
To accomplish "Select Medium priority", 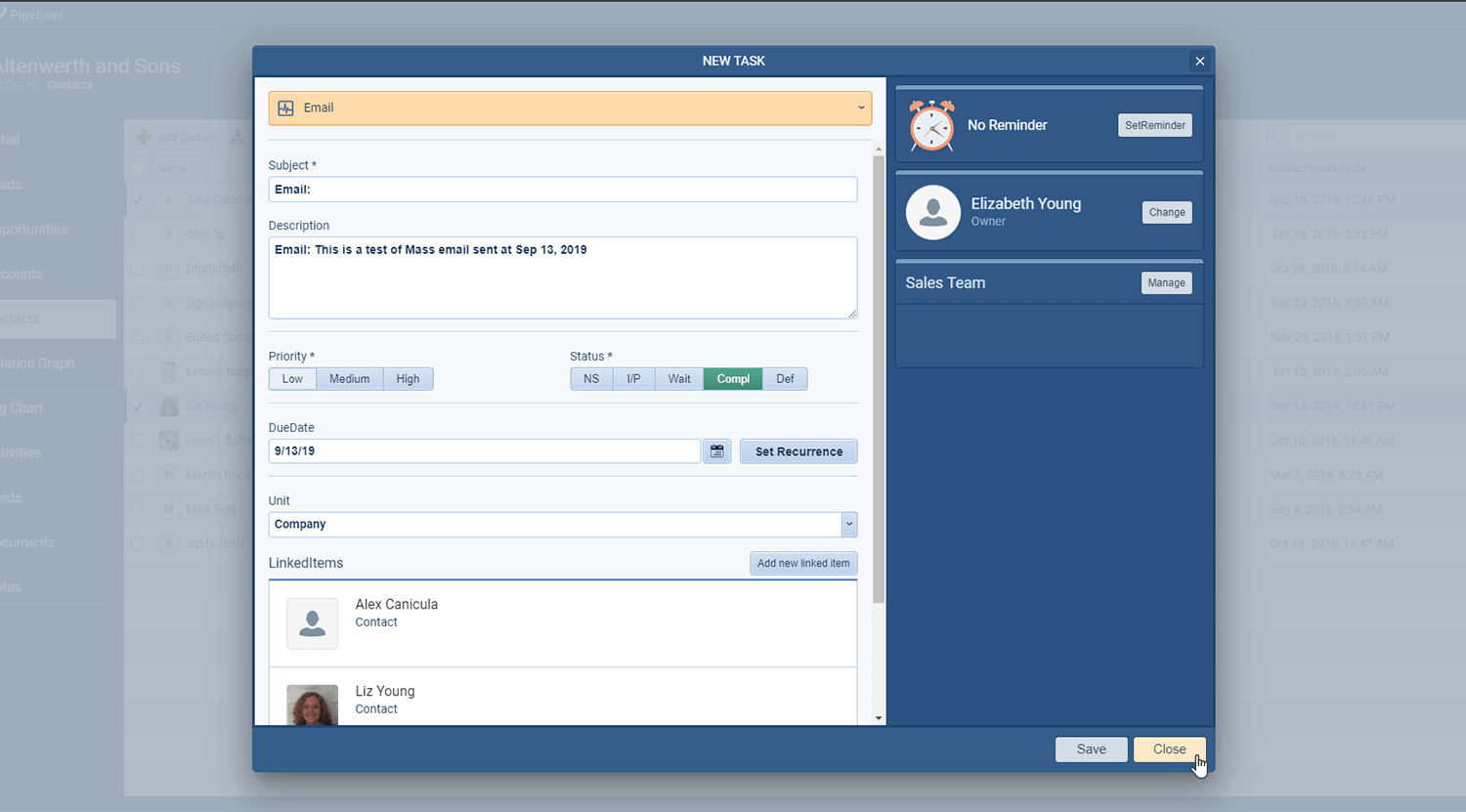I will point(349,379).
